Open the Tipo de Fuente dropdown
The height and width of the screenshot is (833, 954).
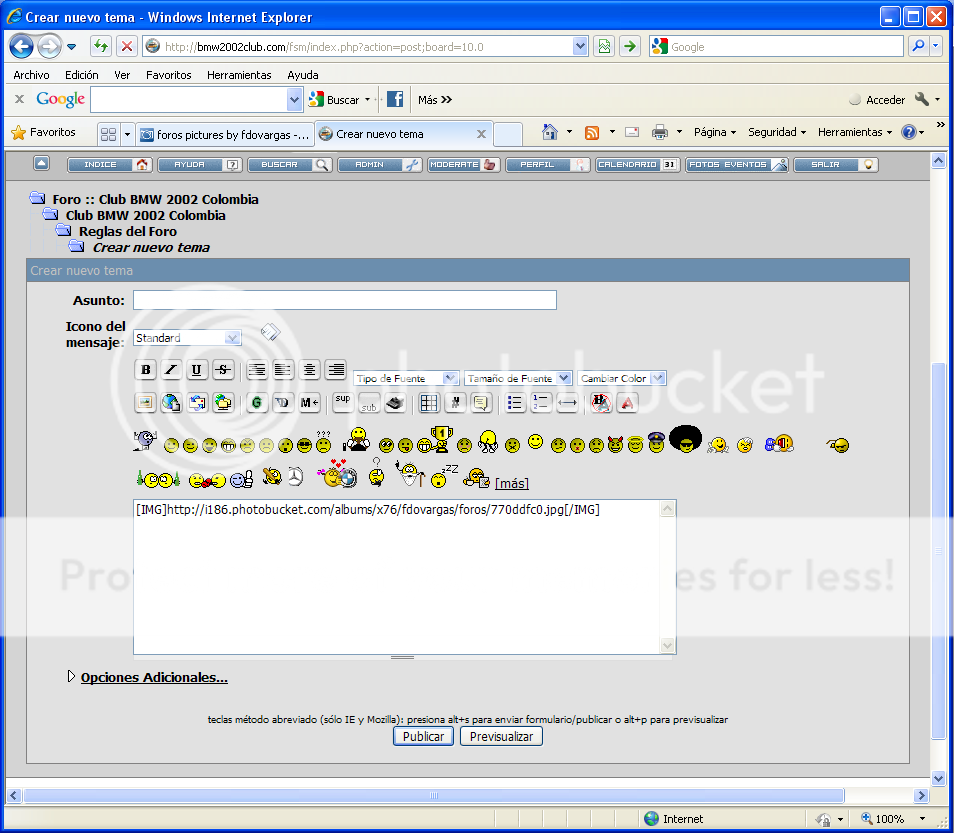(x=406, y=378)
